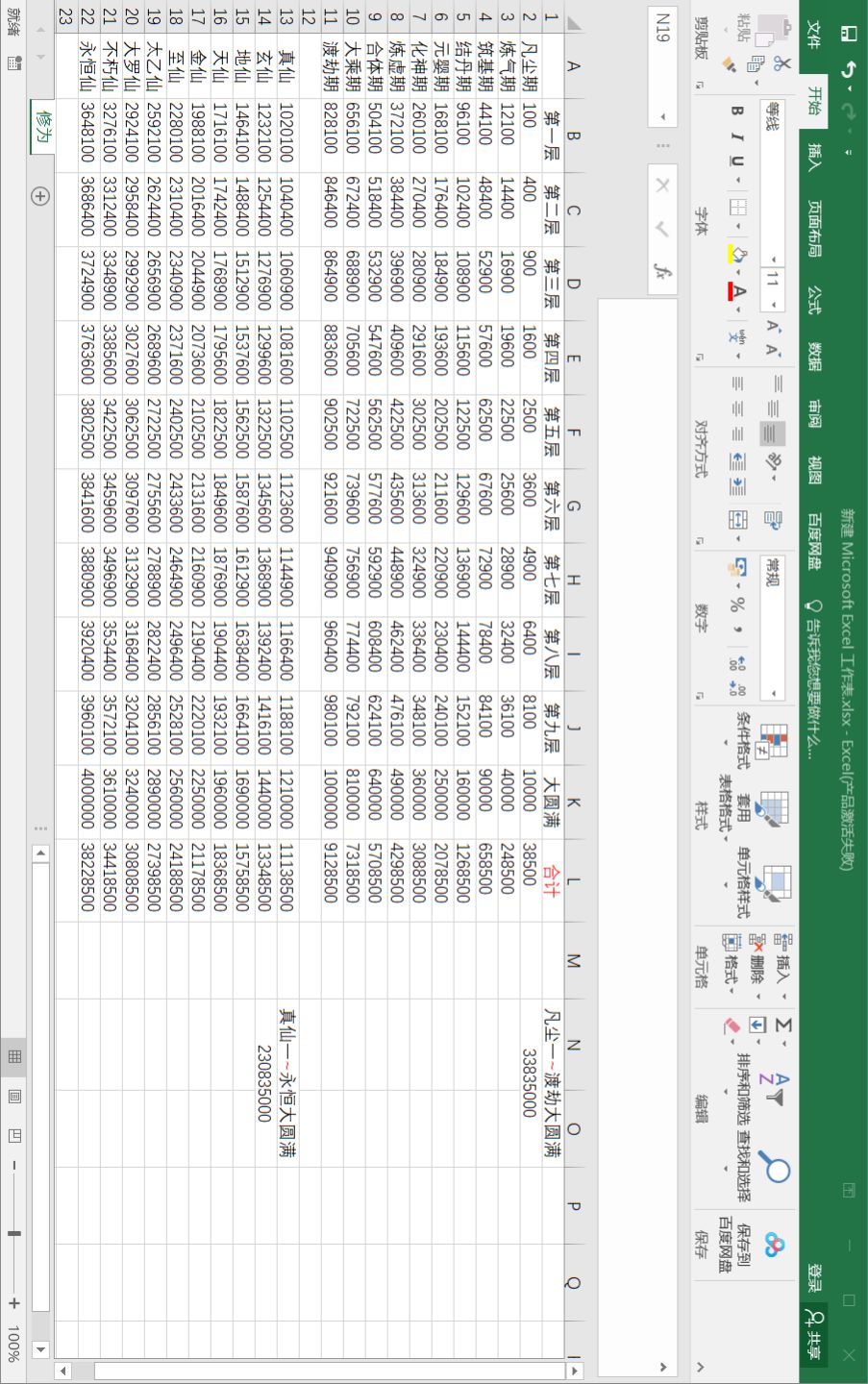Open the Name Box dropdown arrow
Screen dimensions: 868x1384
[662, 117]
